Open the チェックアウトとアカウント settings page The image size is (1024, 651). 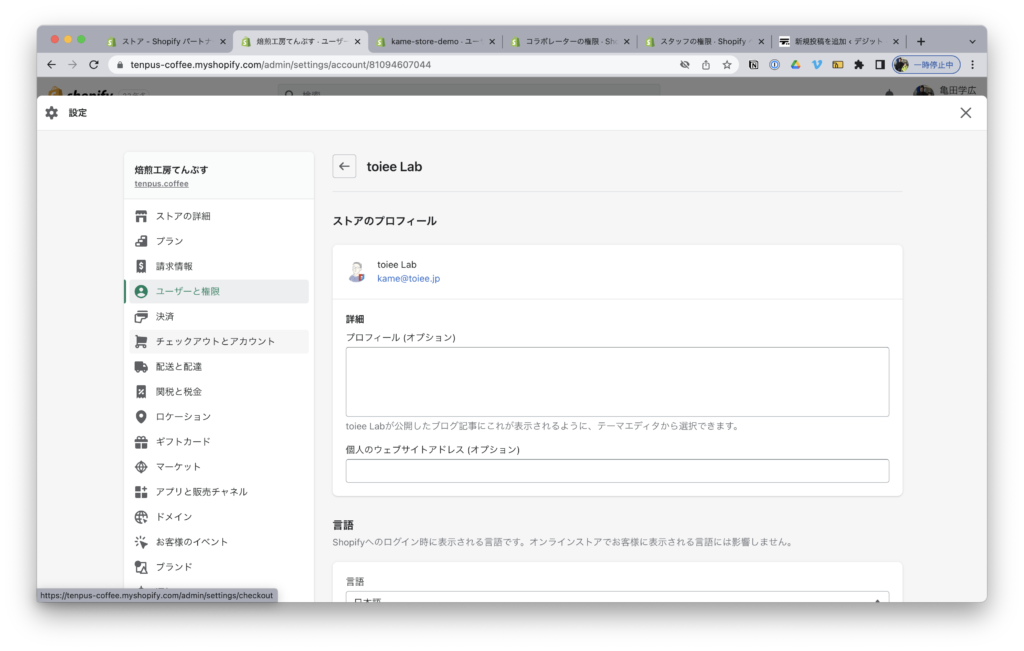[219, 341]
